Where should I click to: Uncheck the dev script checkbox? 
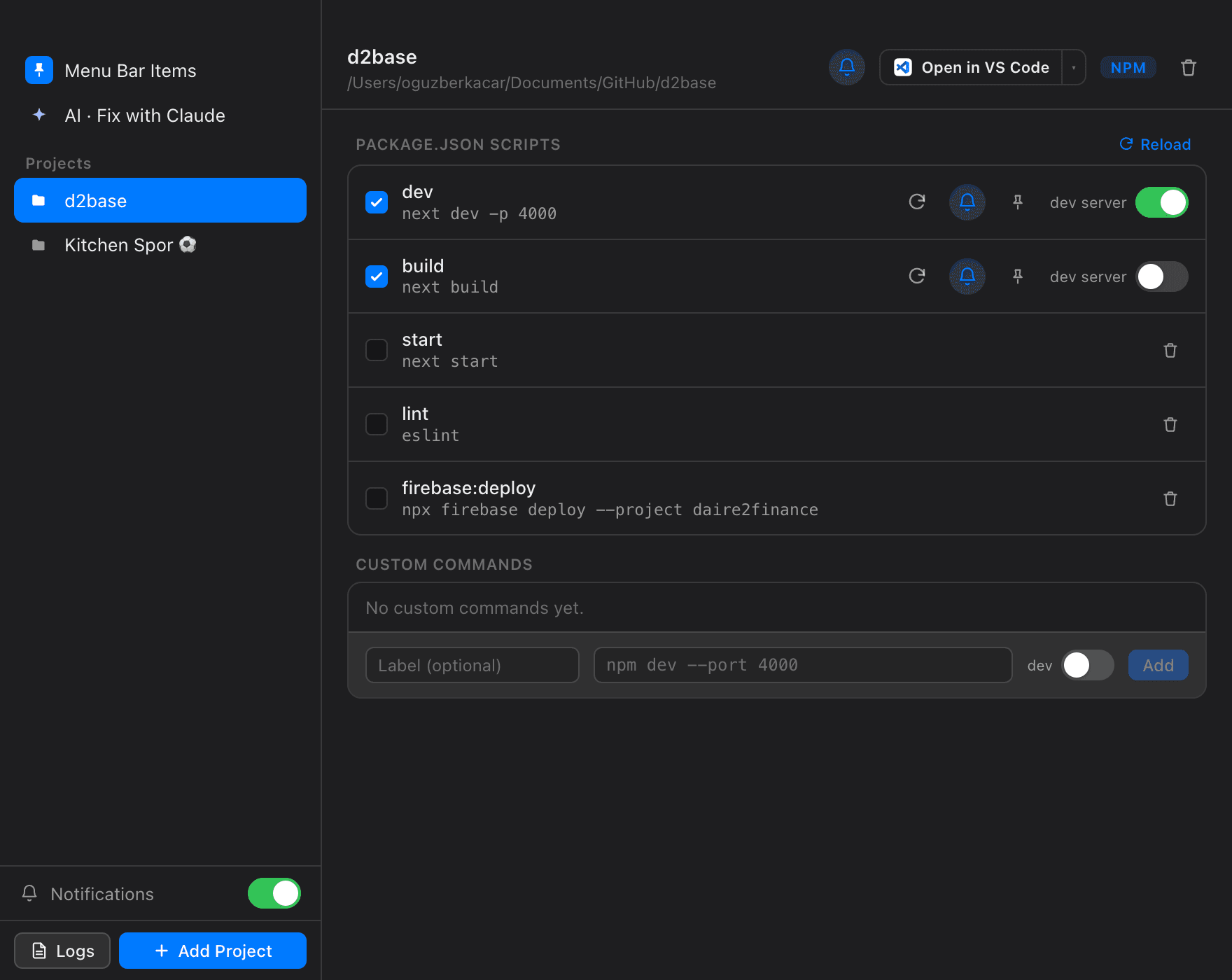click(377, 202)
